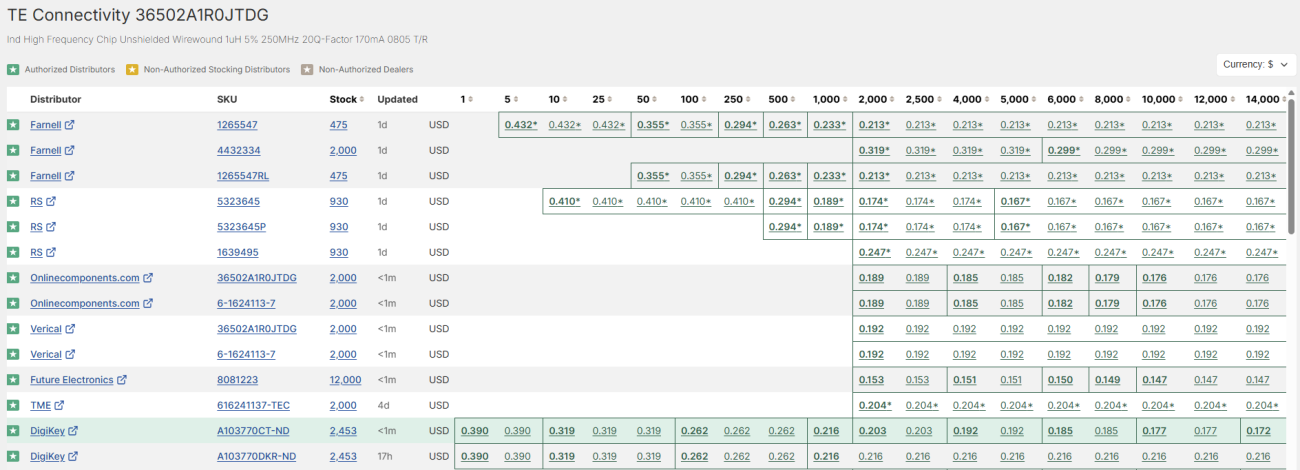1300x470 pixels.
Task: Click price 0.192 at quantity 2,000 for Verical 36502A1R0JTDG
Action: (x=871, y=329)
